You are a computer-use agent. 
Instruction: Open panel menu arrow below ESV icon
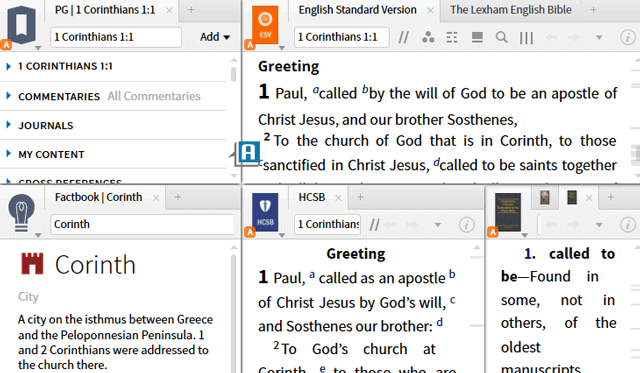tap(282, 48)
